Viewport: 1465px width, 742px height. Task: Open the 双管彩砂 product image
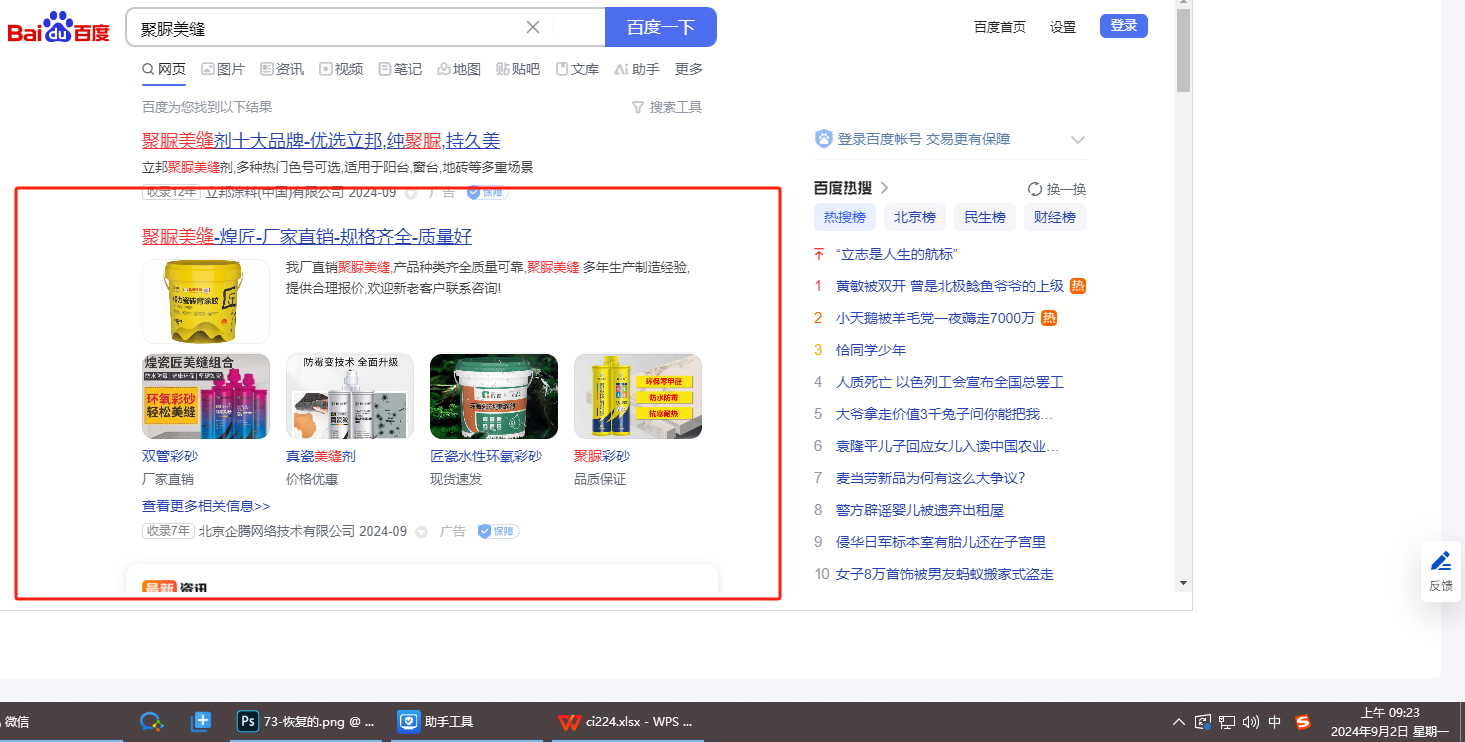click(x=206, y=396)
